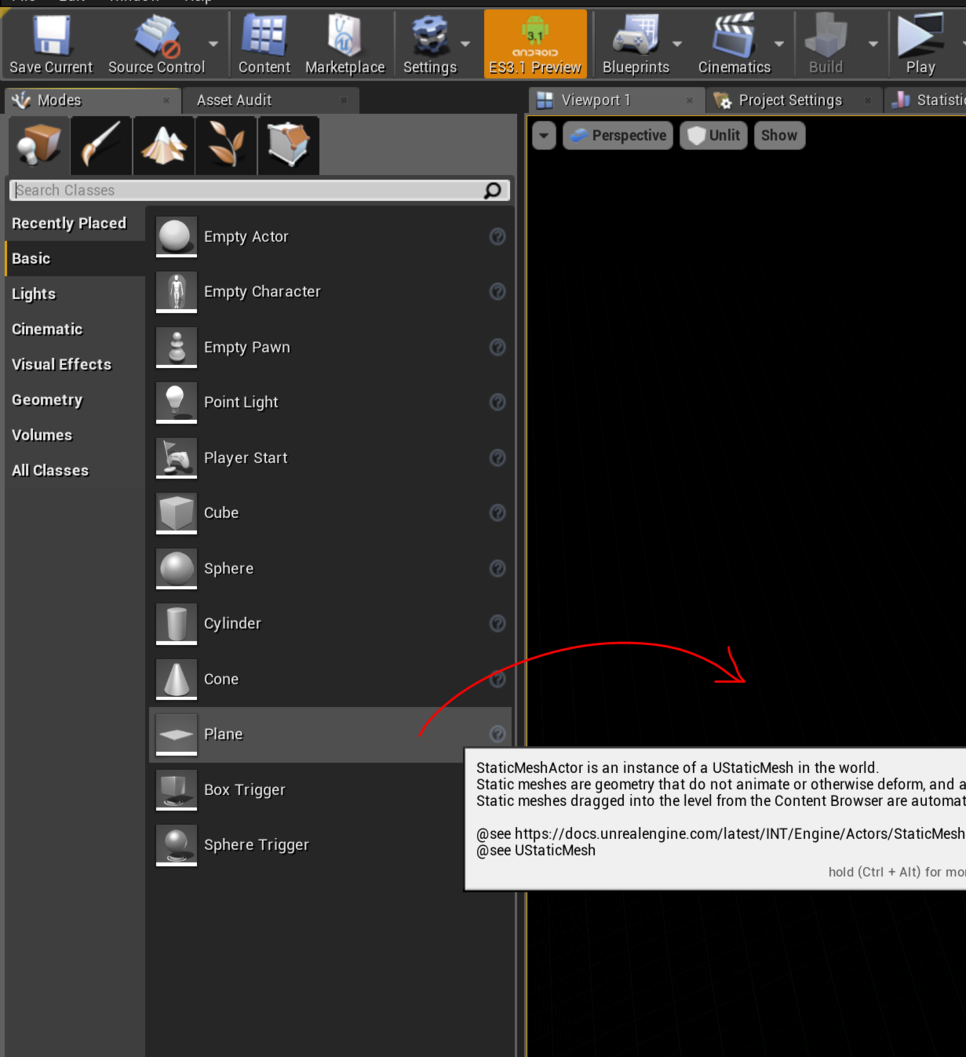Expand the Settings dropdown arrow
This screenshot has width=966, height=1057.
[x=465, y=44]
